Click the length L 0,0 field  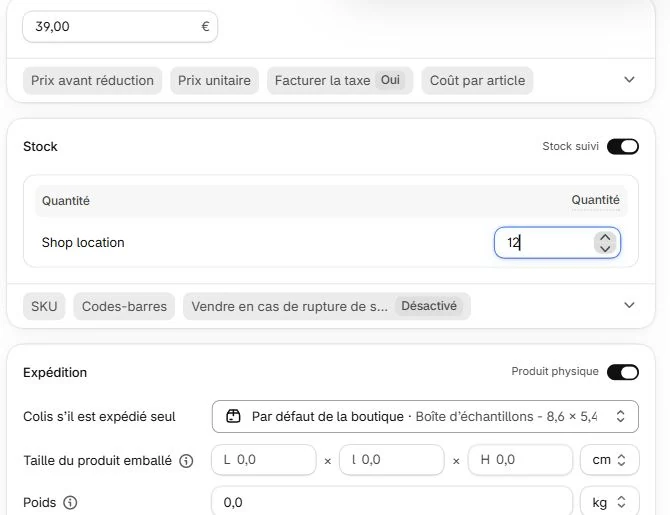pyautogui.click(x=264, y=460)
